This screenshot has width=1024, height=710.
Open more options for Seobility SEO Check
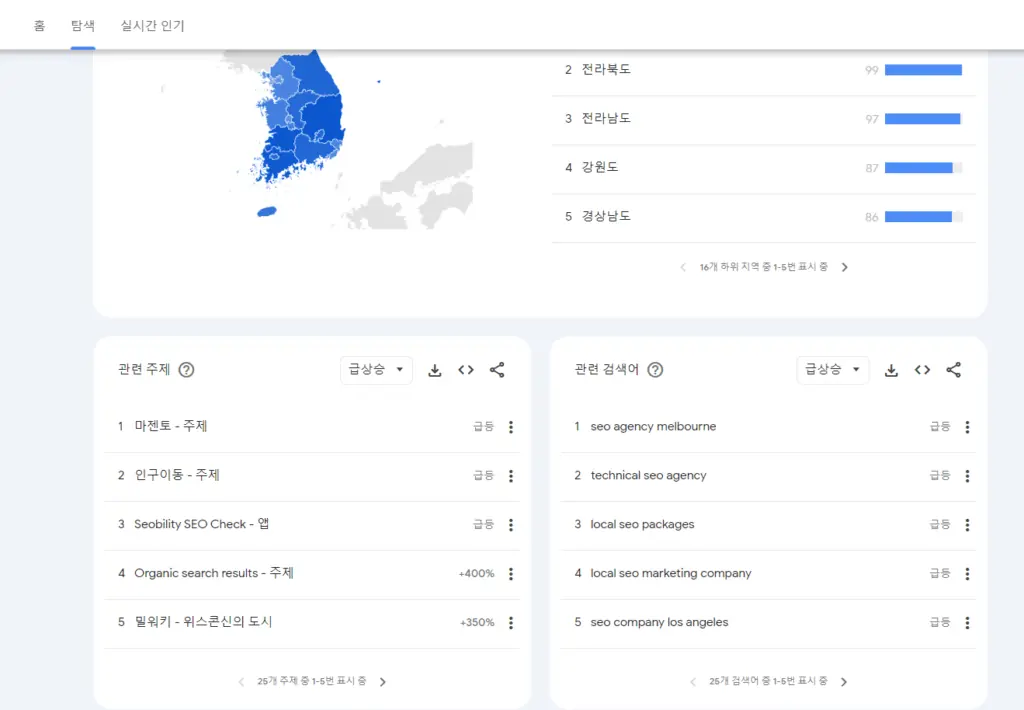tap(511, 525)
